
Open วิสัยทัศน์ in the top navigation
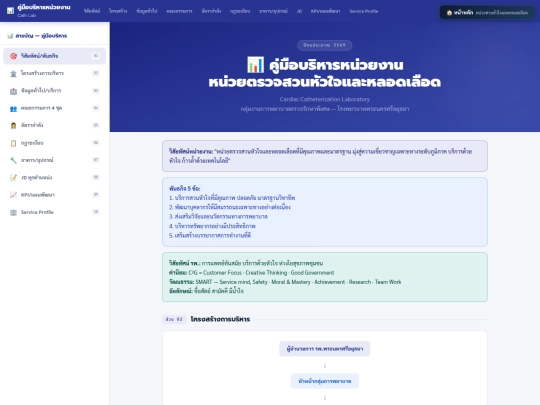[x=92, y=11]
